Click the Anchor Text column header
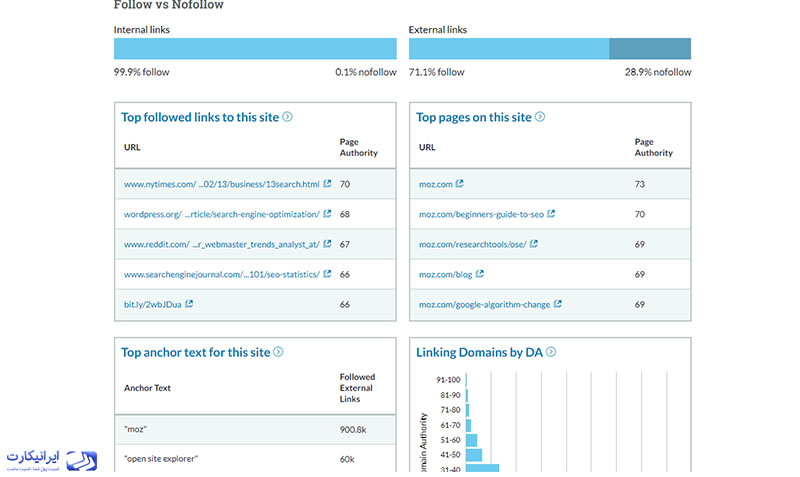This screenshot has height=477, width=800. [147, 388]
